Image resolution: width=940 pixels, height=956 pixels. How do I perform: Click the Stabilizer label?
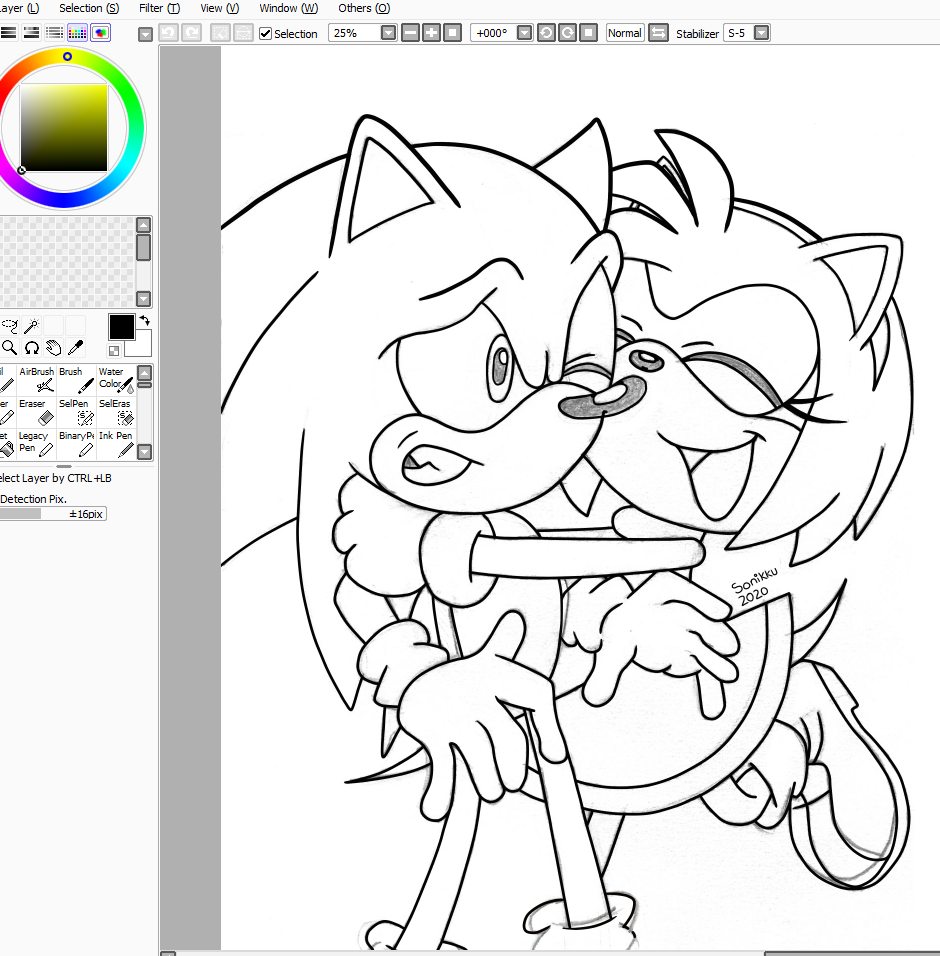[697, 34]
